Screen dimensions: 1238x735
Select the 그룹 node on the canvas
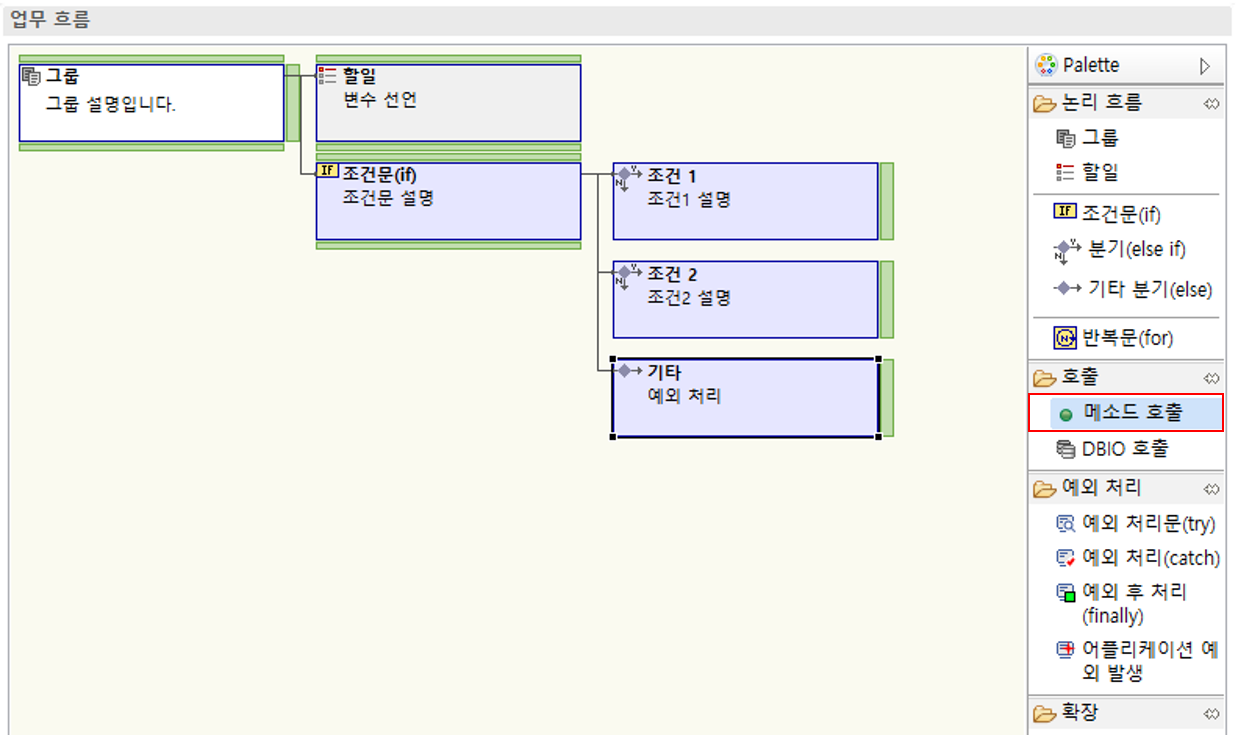point(151,103)
